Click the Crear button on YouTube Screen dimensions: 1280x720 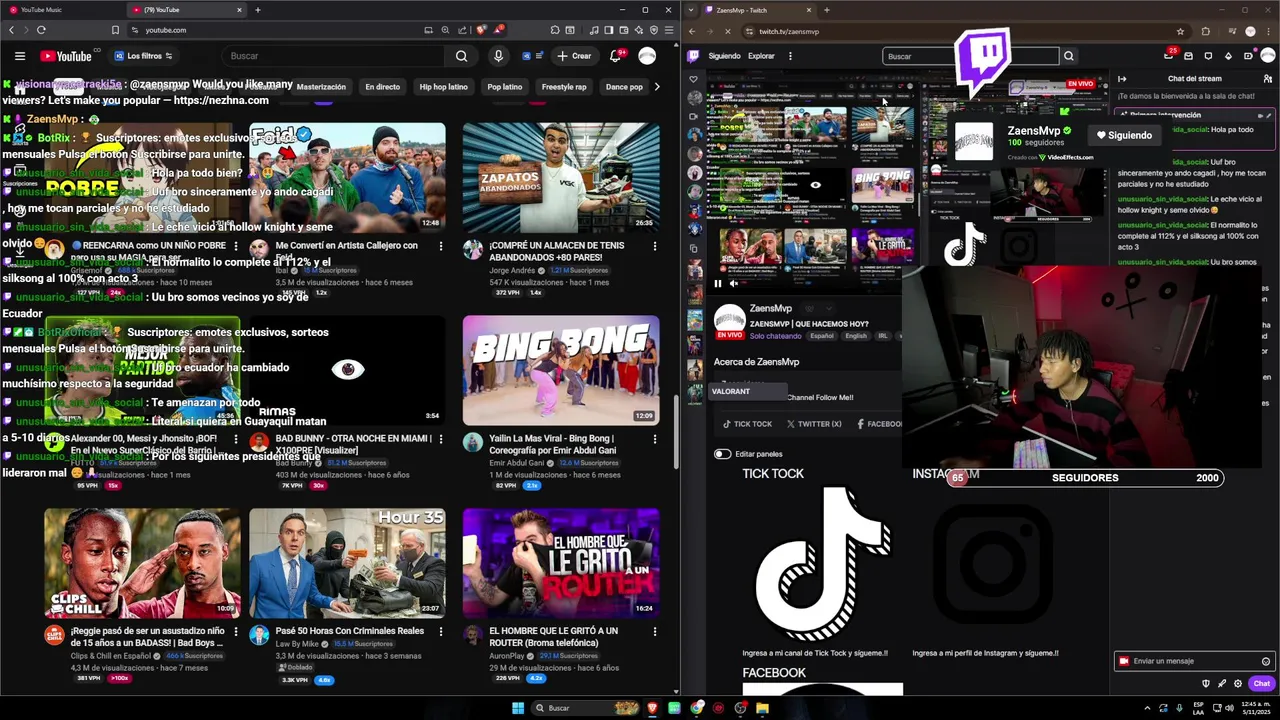(574, 56)
